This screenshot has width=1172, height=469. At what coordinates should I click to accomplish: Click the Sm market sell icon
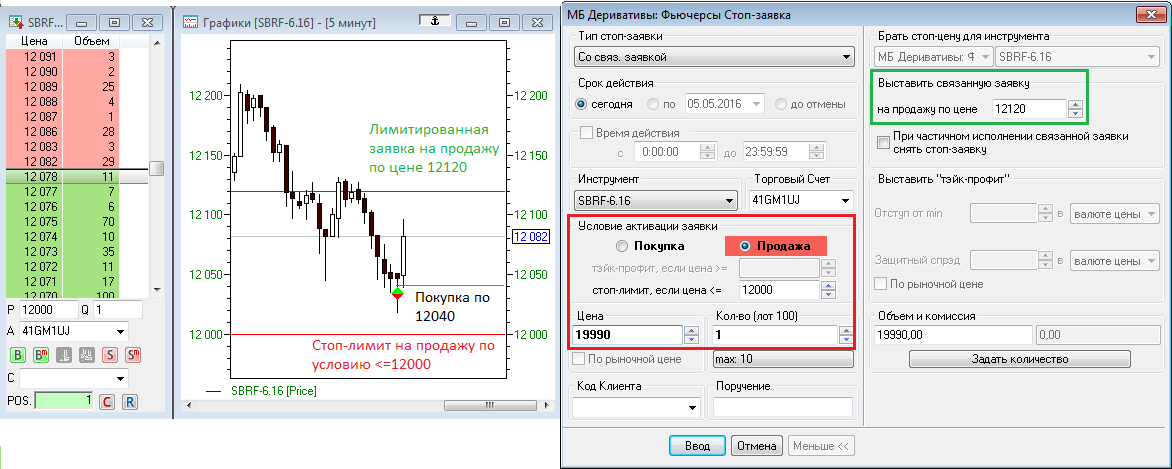pos(132,354)
